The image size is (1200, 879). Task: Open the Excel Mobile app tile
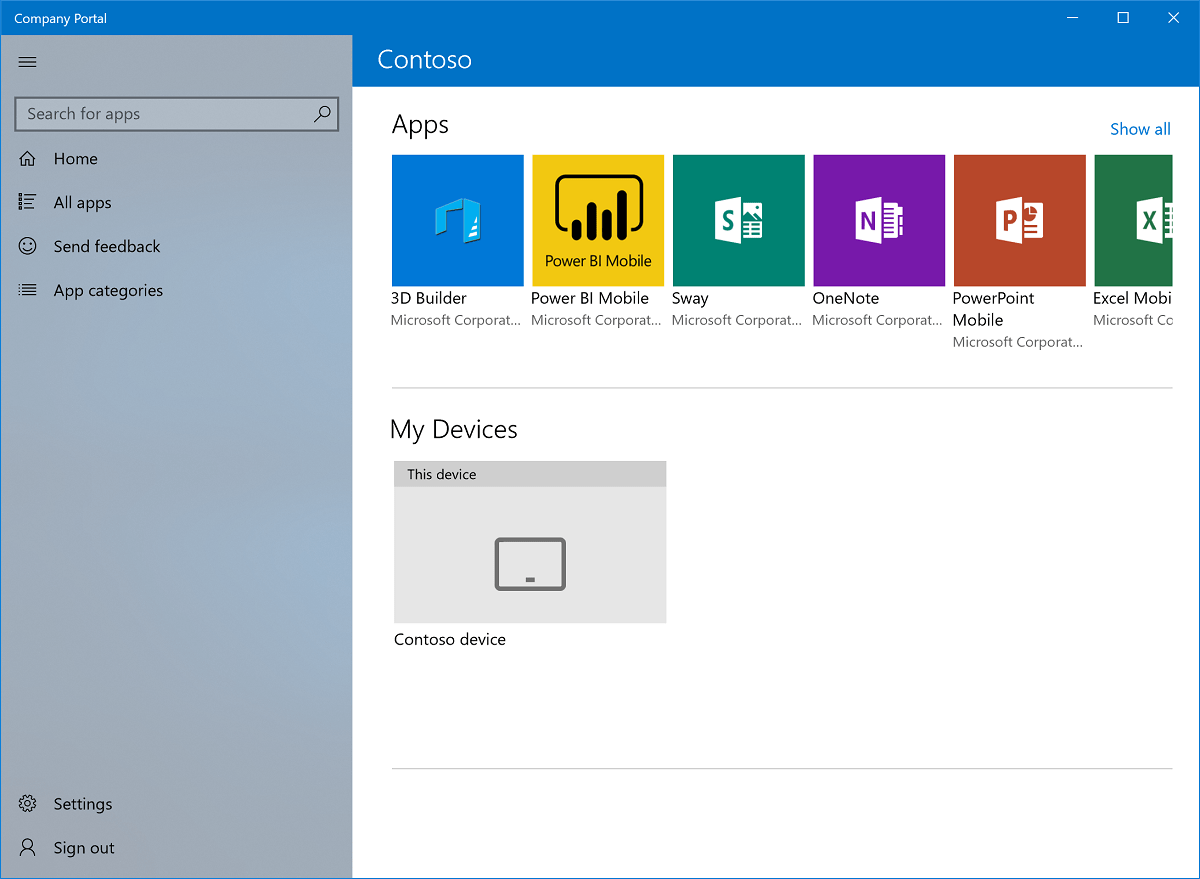(x=1133, y=220)
